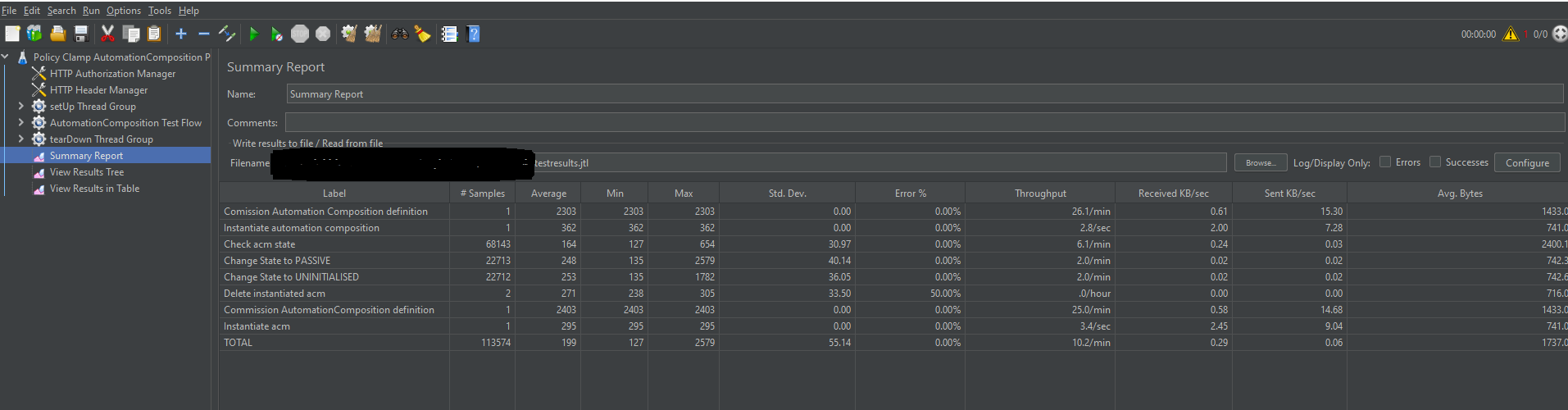Screen dimensions: 1568x410
Task: Open the Tools menu
Action: coord(160,11)
